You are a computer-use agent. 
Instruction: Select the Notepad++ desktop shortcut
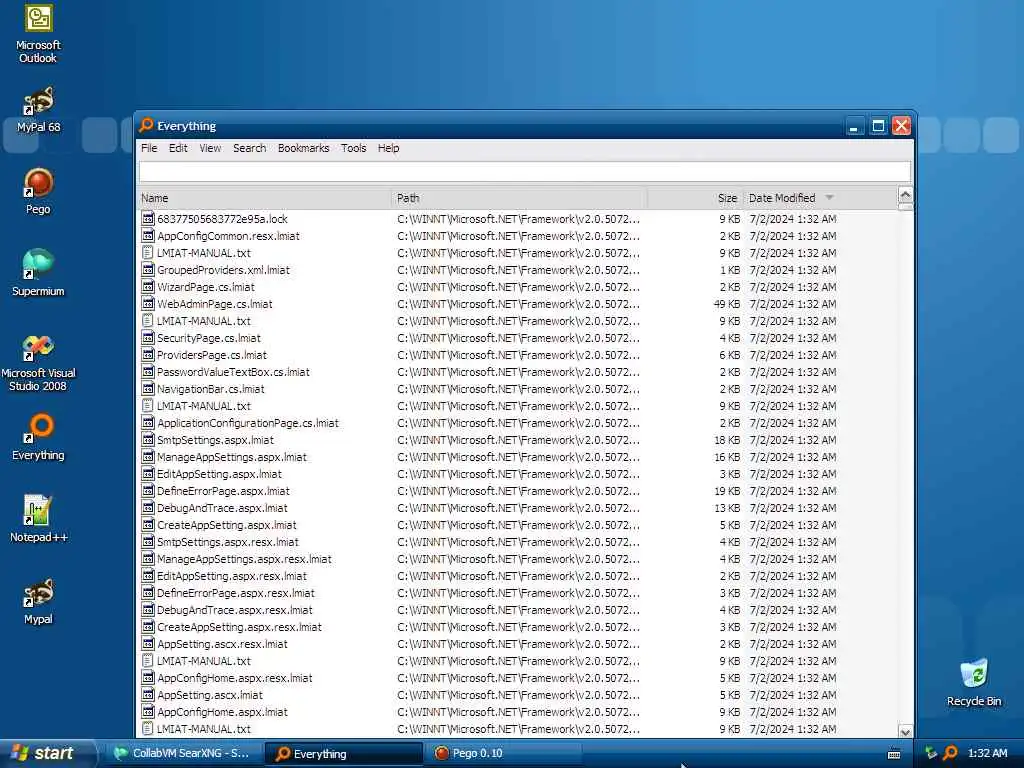pos(38,519)
